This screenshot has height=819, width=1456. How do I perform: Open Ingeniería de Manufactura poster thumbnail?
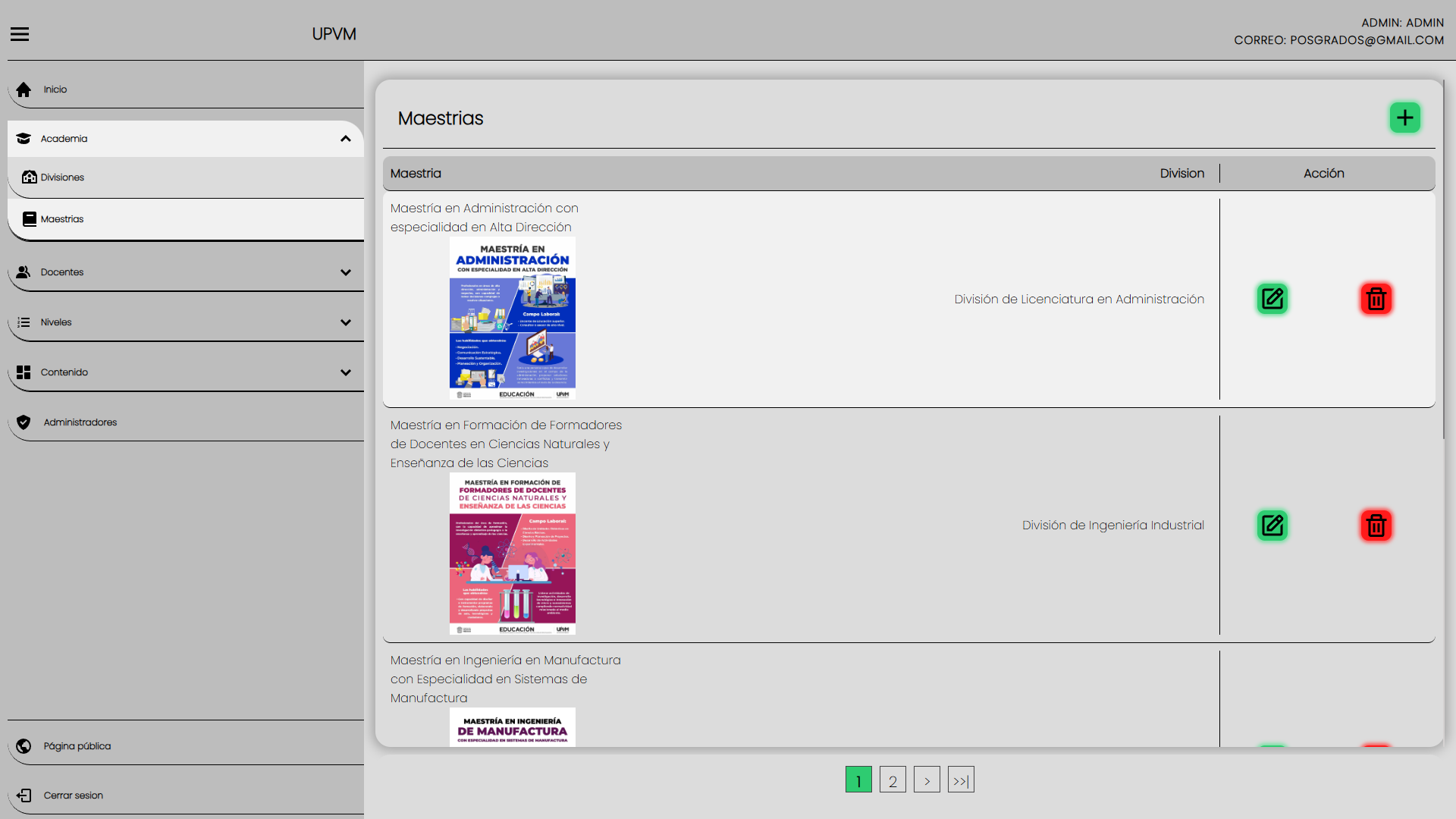click(513, 727)
